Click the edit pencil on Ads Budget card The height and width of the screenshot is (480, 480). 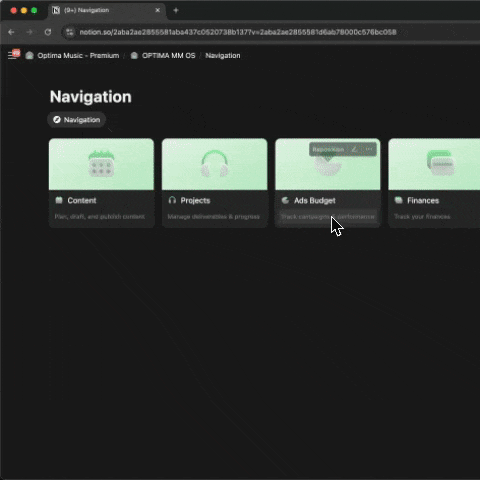355,149
